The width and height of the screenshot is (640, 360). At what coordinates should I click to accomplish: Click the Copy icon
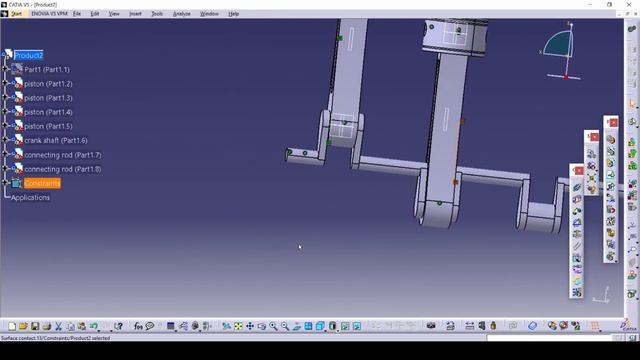tap(70, 326)
